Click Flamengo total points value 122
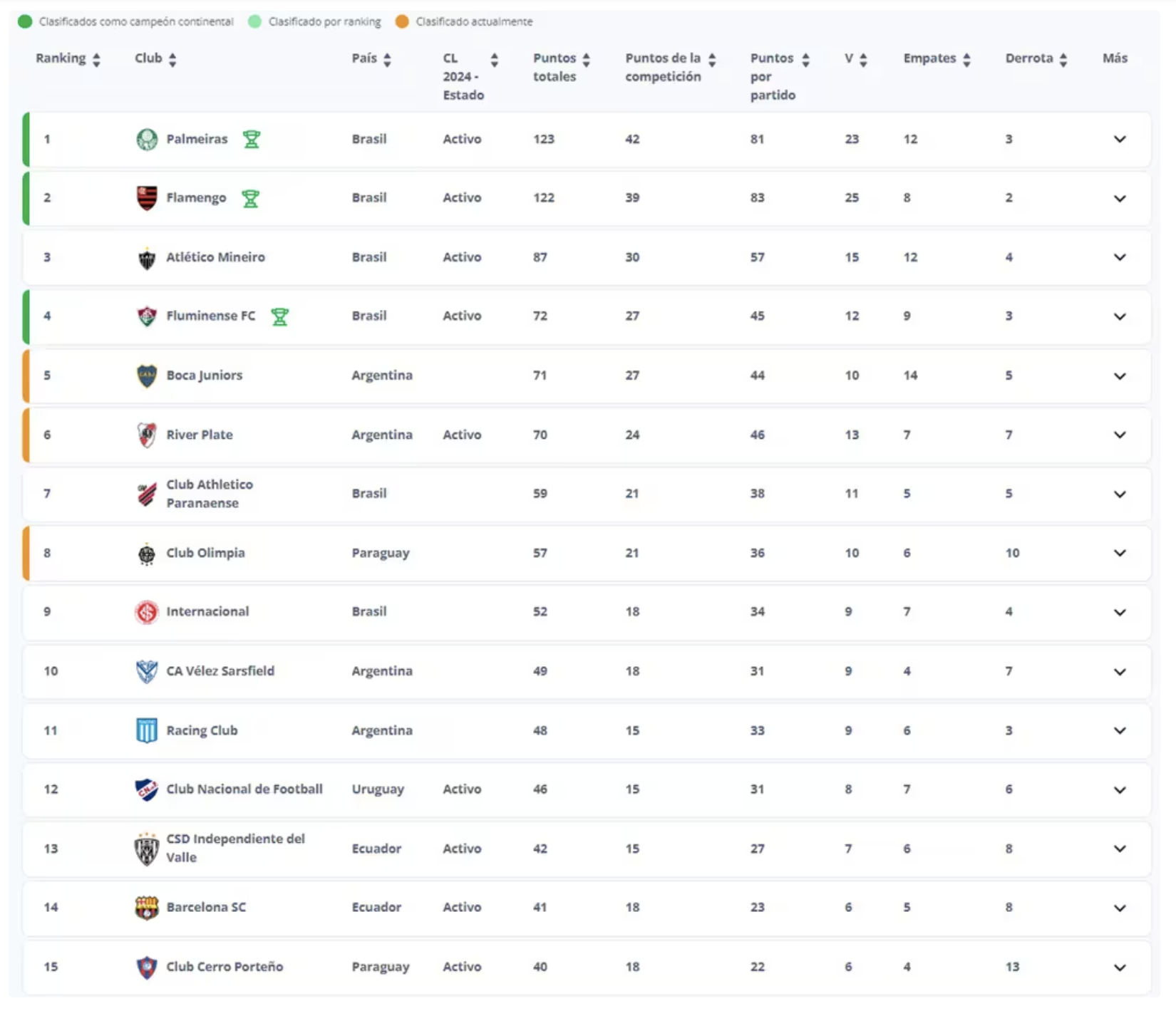The height and width of the screenshot is (1016, 1176). (x=544, y=197)
